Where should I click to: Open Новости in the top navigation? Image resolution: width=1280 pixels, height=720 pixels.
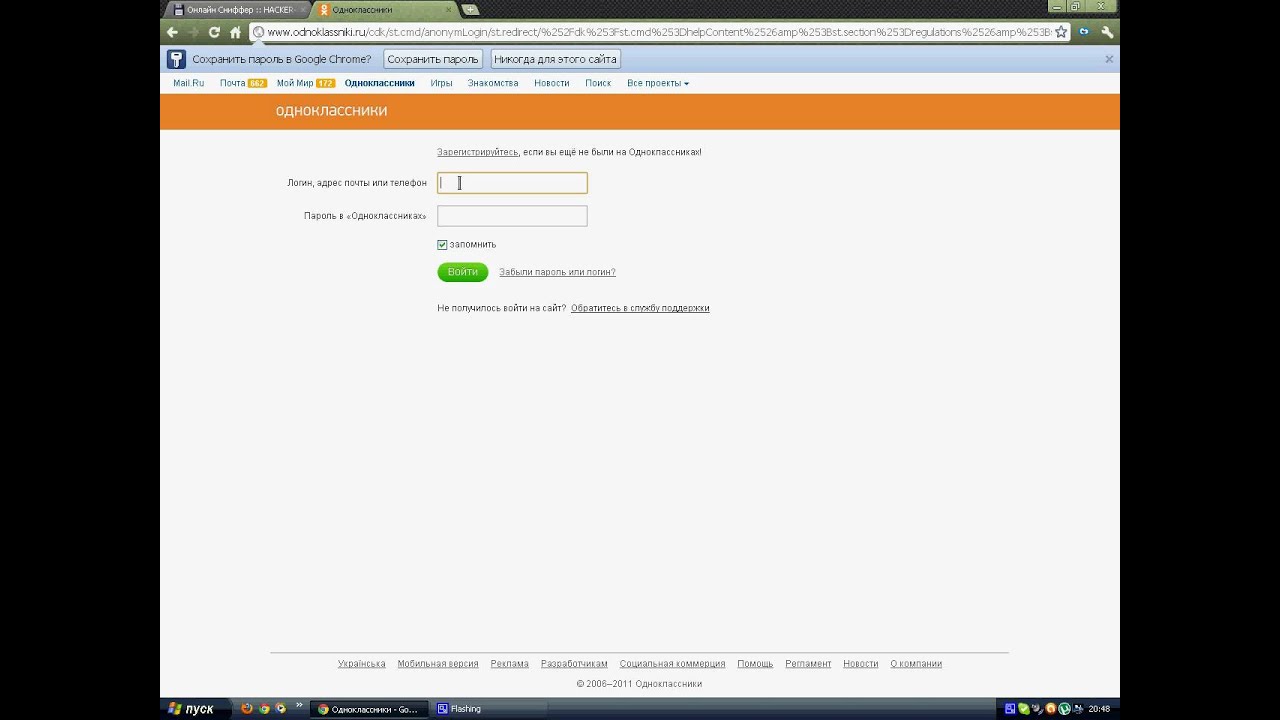click(x=551, y=83)
